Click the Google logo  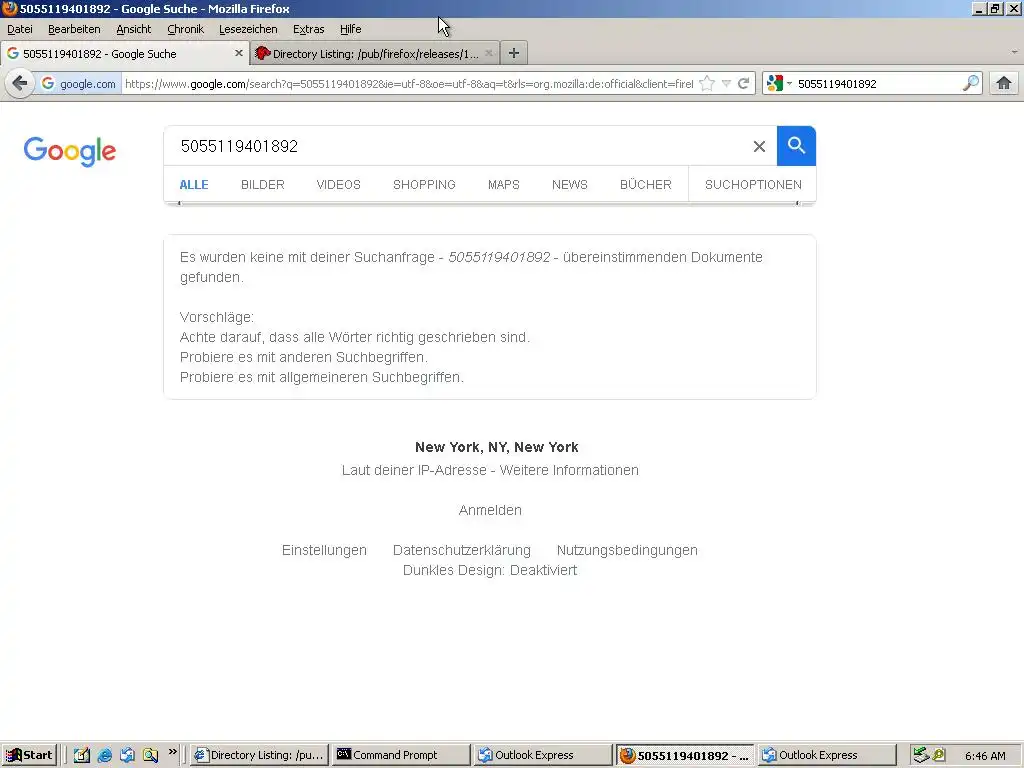tap(70, 152)
